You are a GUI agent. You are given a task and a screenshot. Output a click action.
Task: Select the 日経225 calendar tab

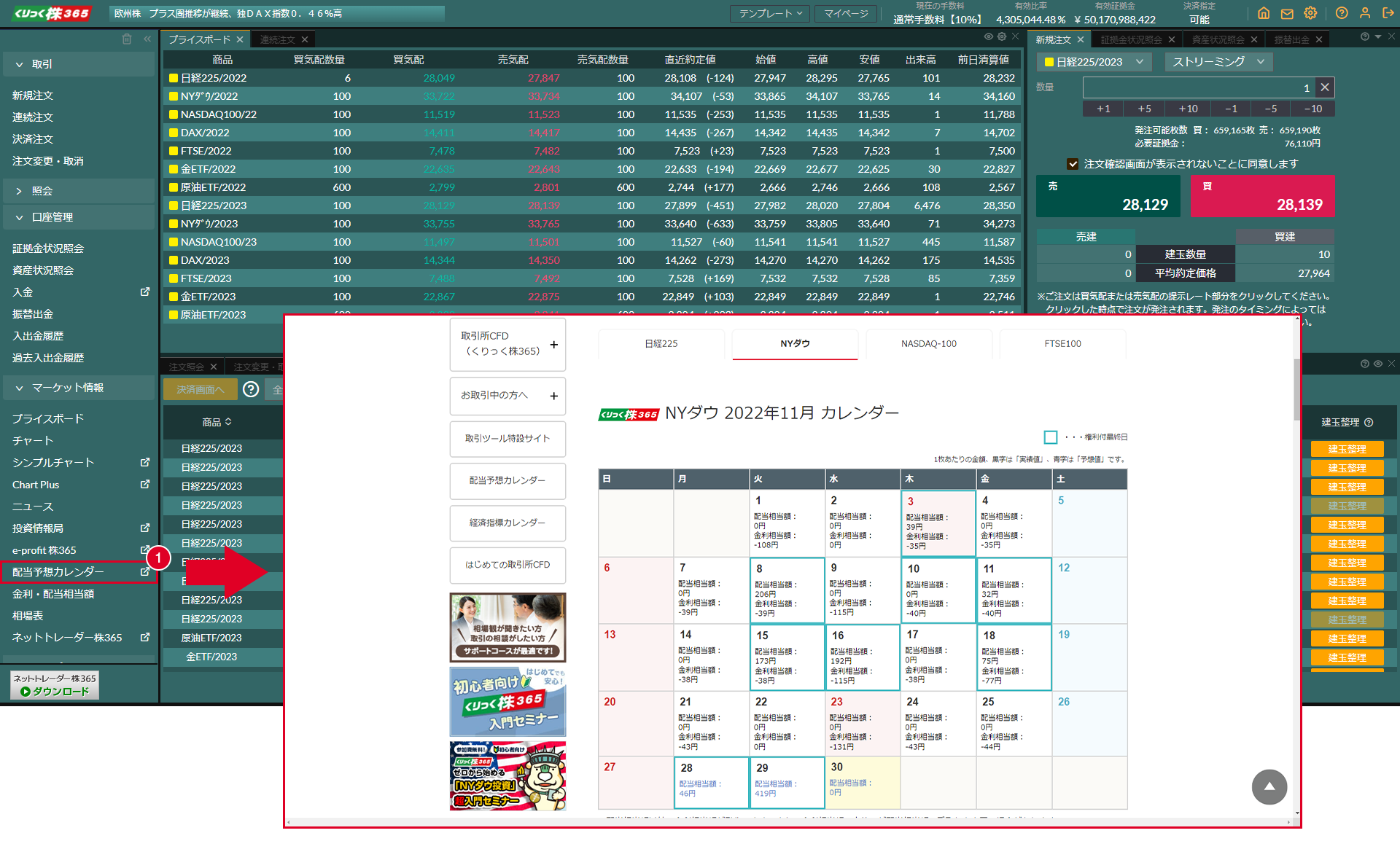click(661, 344)
